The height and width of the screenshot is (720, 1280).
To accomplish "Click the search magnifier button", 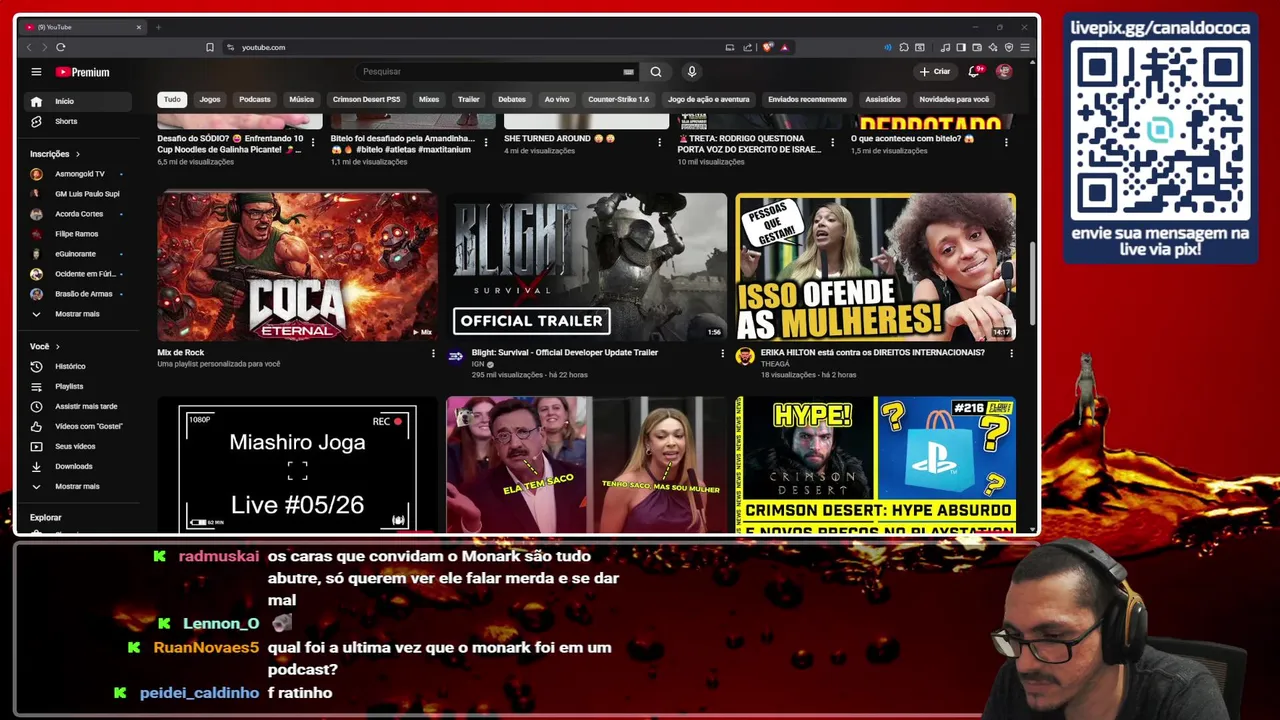I will point(656,72).
